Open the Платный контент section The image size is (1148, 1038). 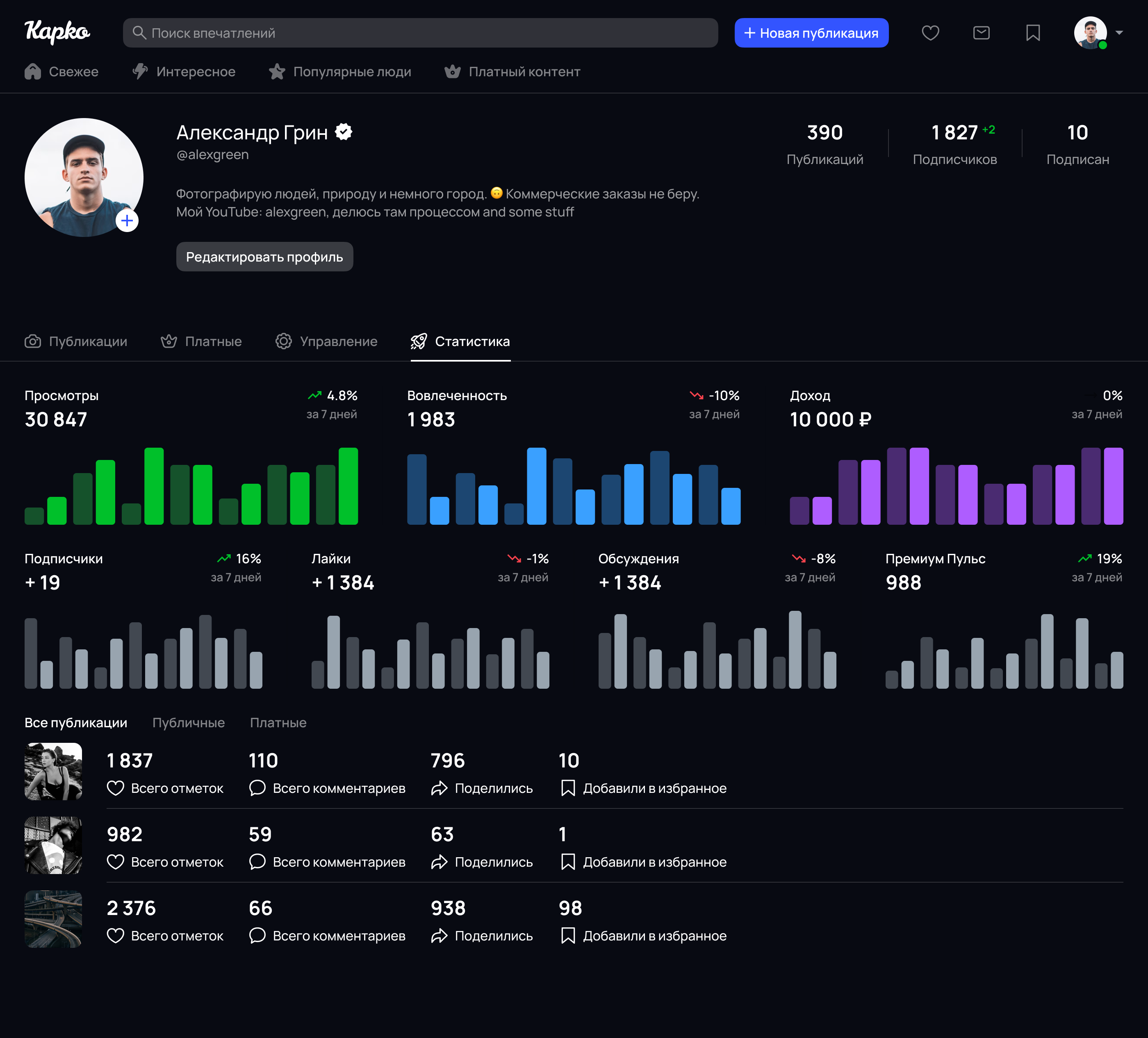[x=512, y=71]
